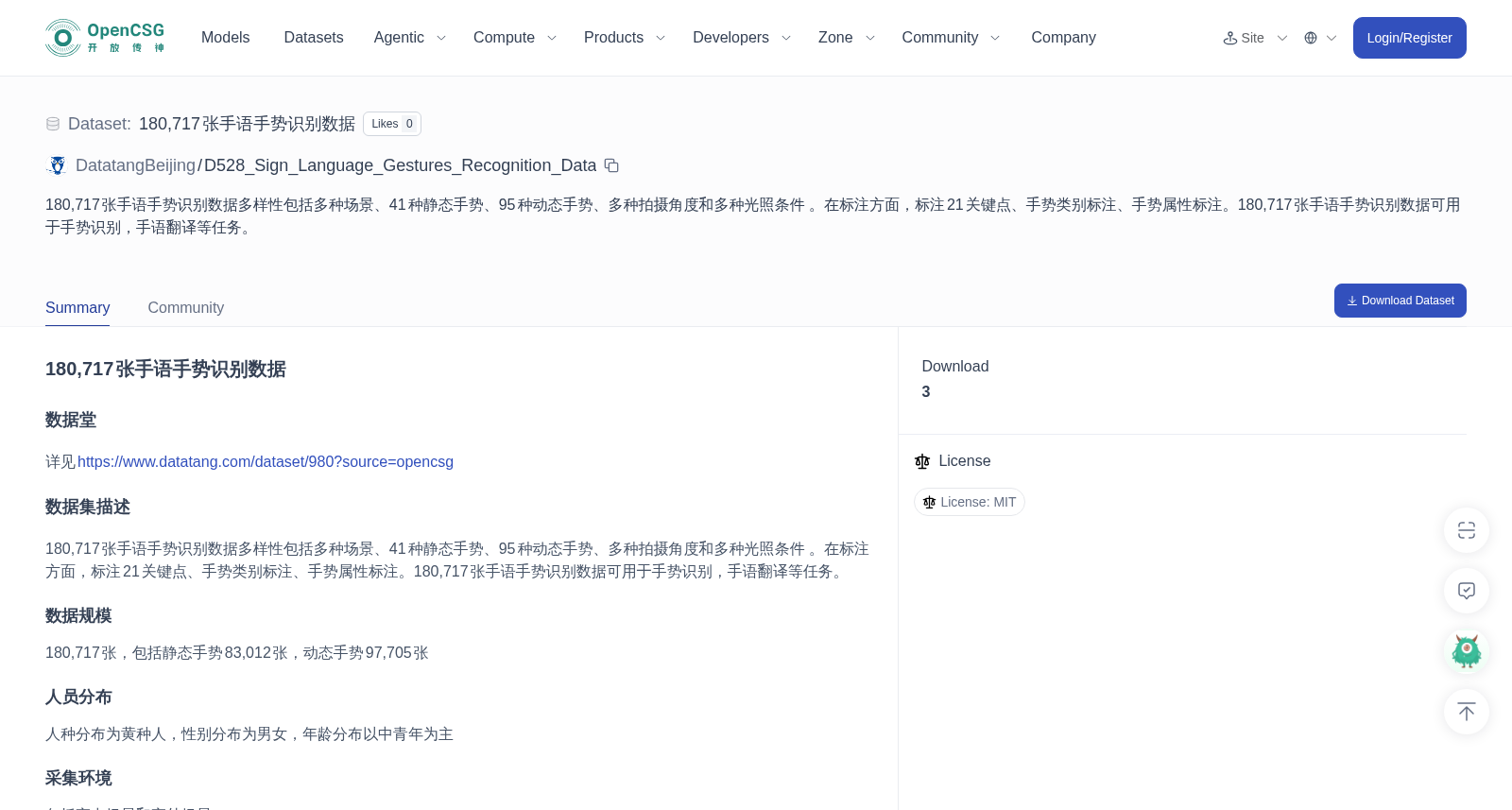Open the datatang.com dataset link
The height and width of the screenshot is (810, 1512).
(266, 462)
